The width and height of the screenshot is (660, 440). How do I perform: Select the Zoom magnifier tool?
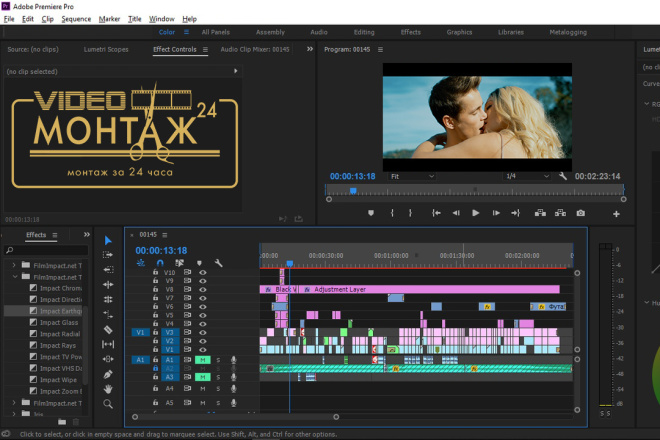pos(108,404)
